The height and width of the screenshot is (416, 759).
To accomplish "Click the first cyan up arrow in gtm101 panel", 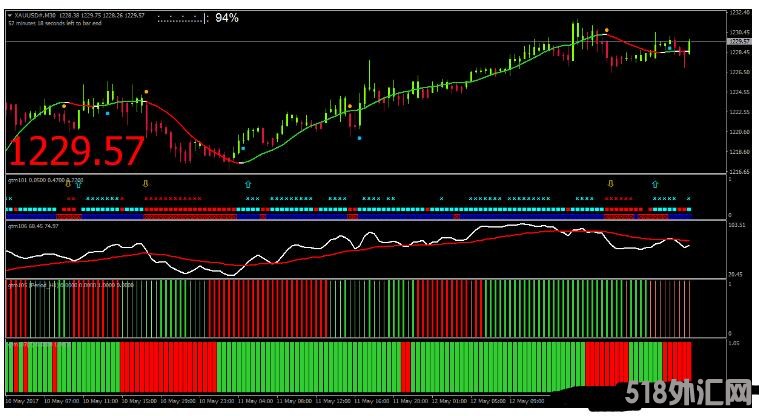I will (78, 184).
